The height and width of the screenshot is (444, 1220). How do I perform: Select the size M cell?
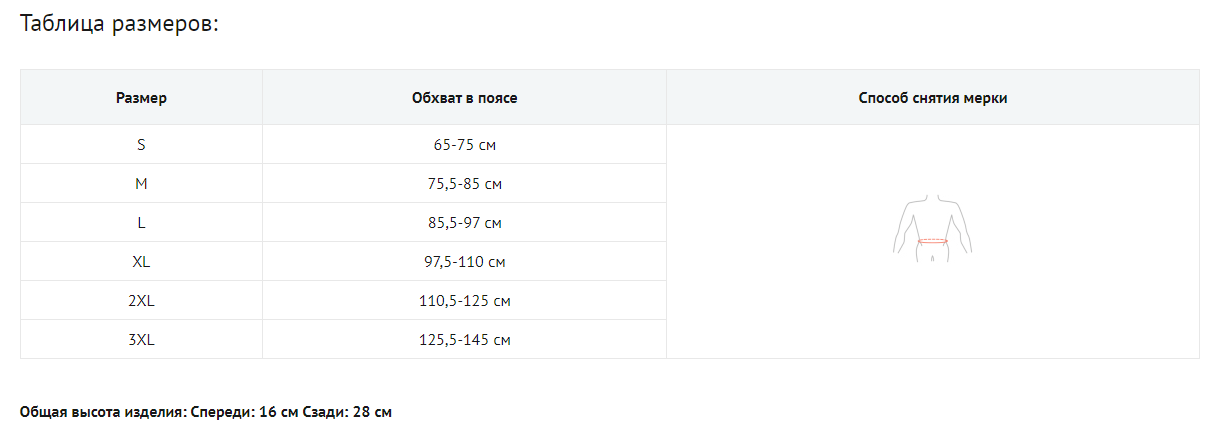point(141,184)
